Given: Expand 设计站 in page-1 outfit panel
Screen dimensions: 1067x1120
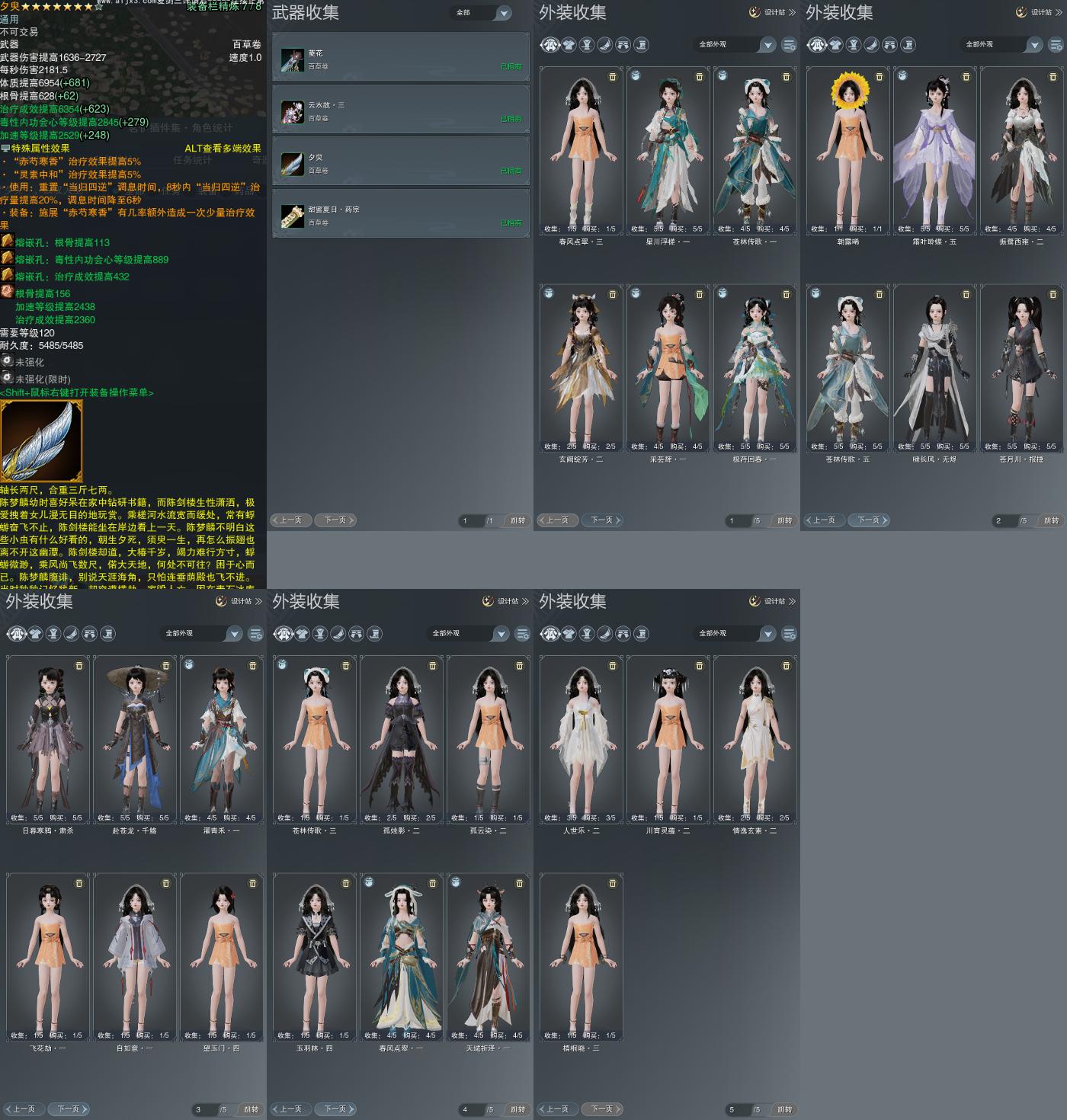Looking at the screenshot, I should click(x=772, y=12).
